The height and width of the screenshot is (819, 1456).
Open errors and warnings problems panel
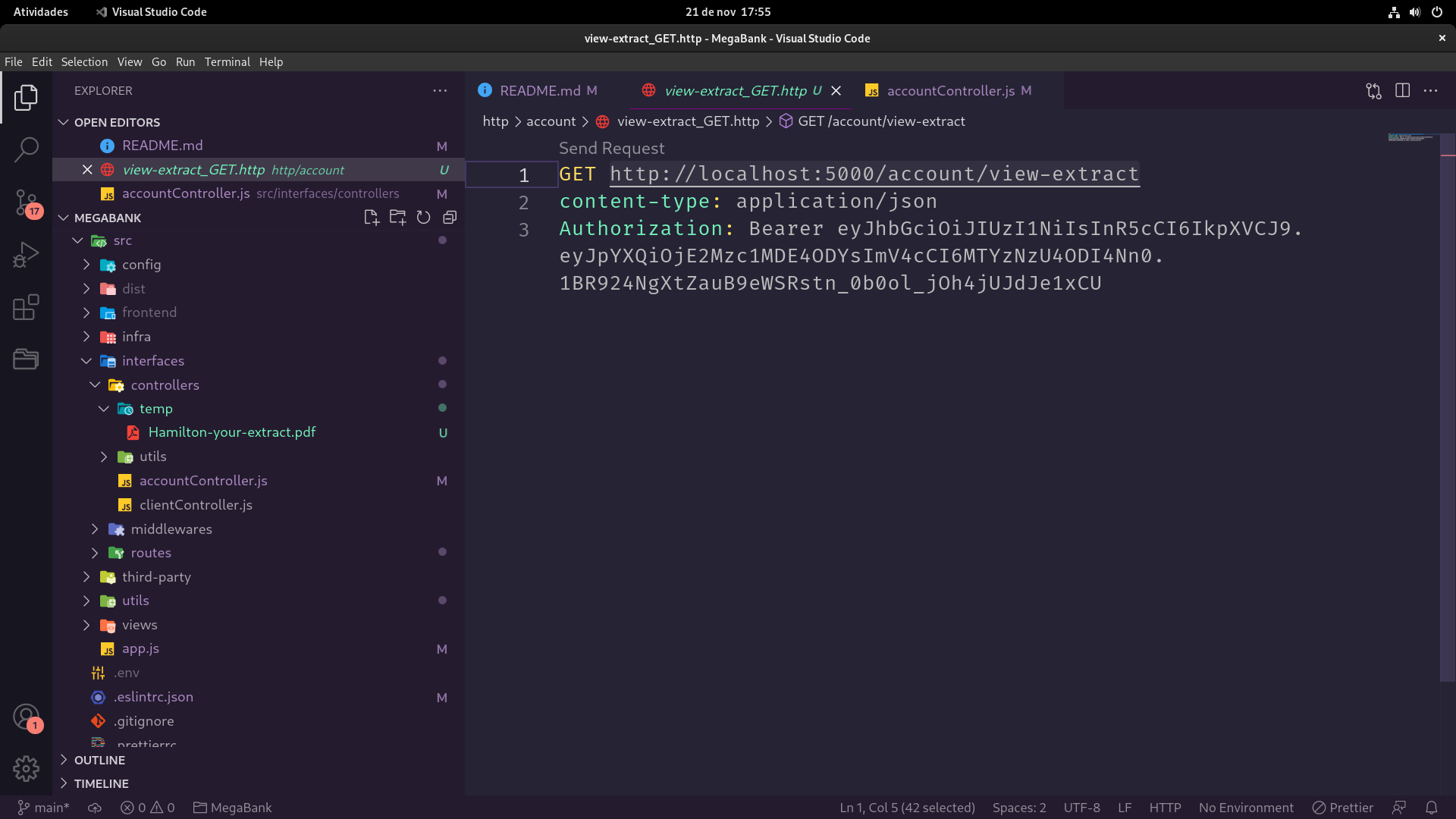pos(148,808)
